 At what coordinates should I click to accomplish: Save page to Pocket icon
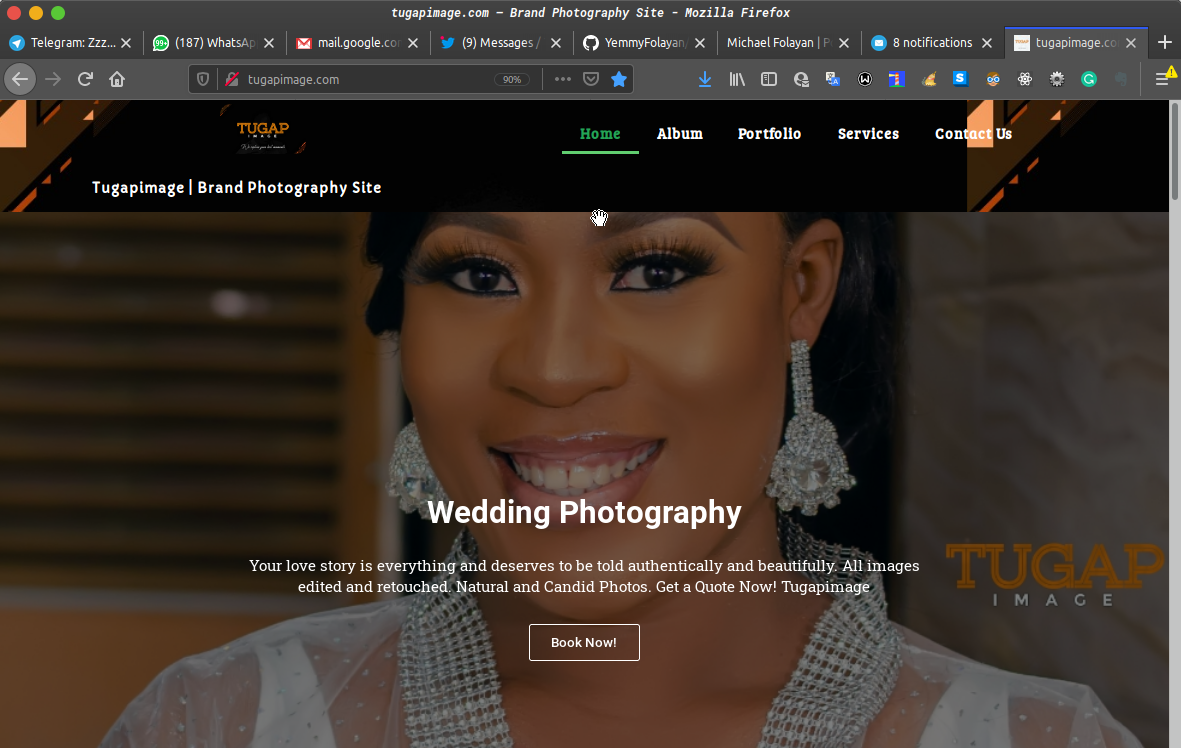point(591,79)
